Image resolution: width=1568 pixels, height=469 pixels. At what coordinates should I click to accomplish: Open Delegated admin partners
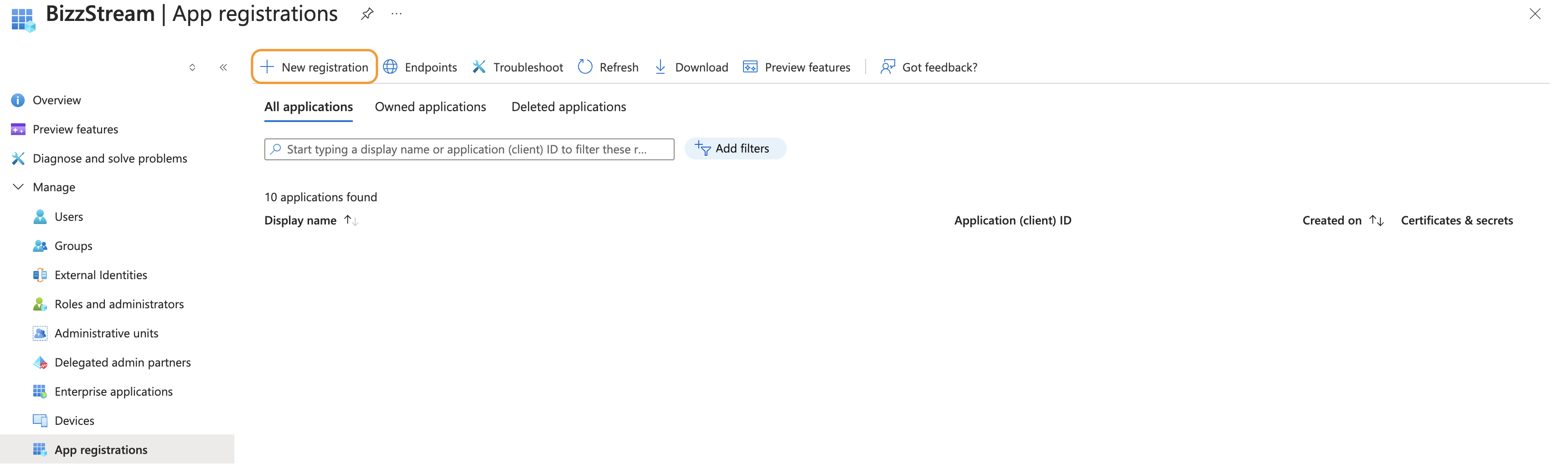[x=122, y=363]
